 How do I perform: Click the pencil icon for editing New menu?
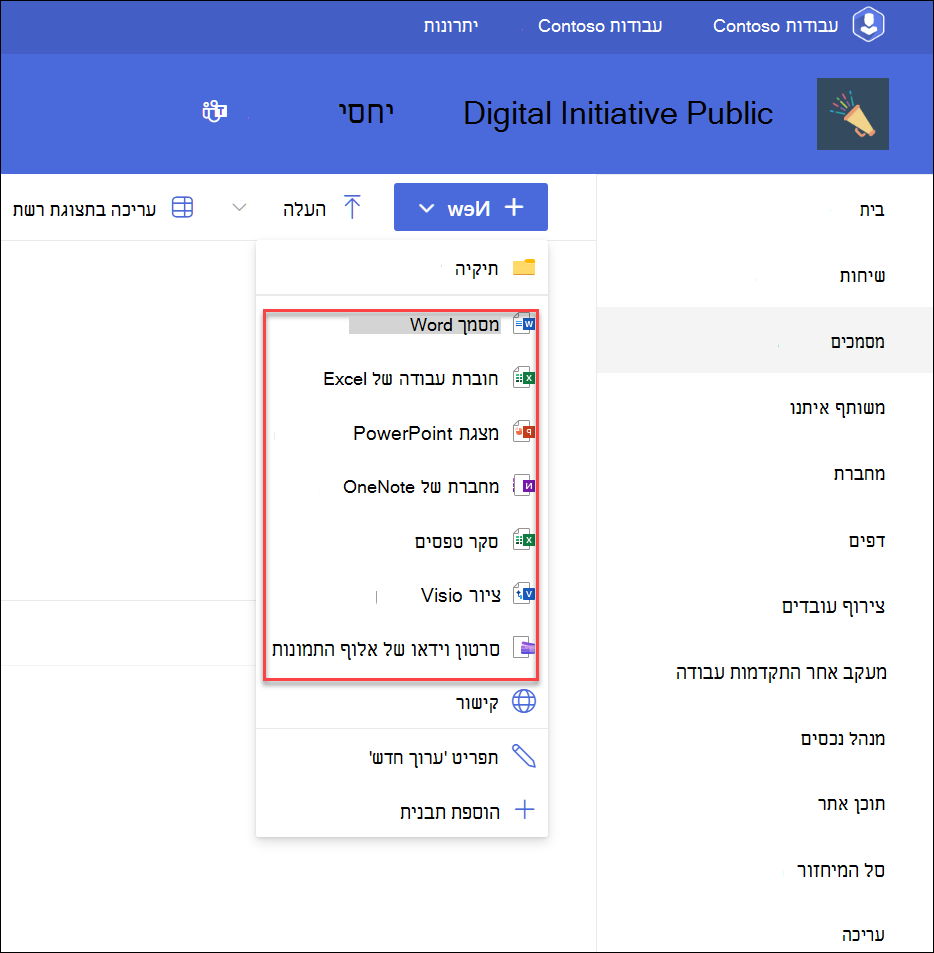[x=524, y=756]
